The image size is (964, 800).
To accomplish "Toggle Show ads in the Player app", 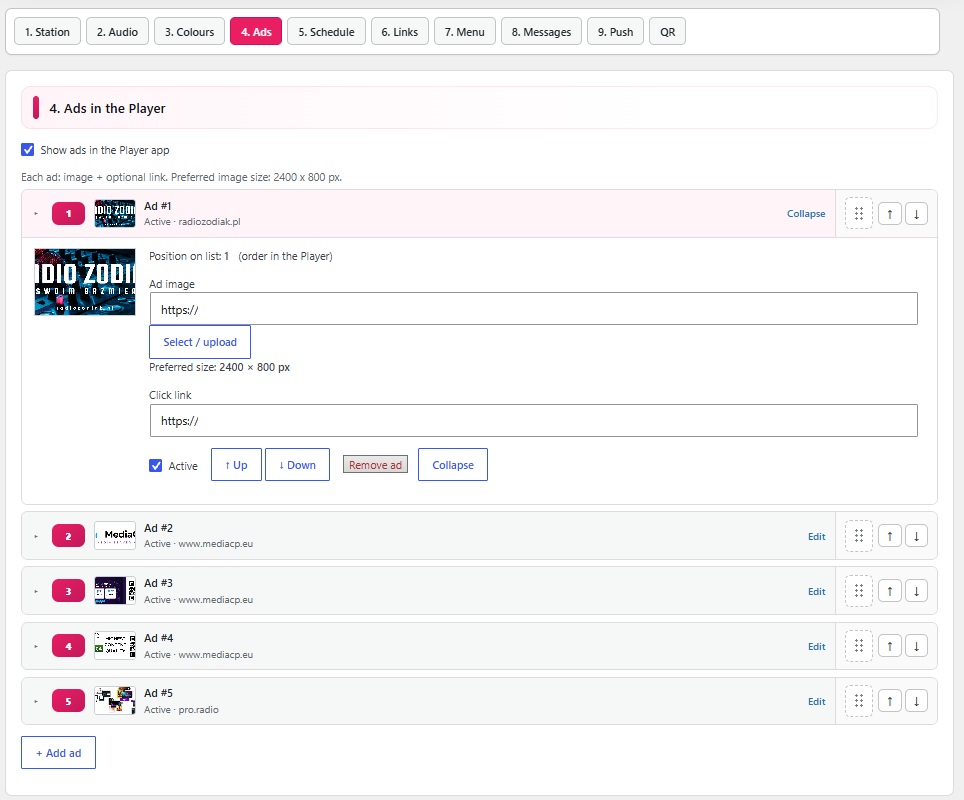I will coord(28,149).
